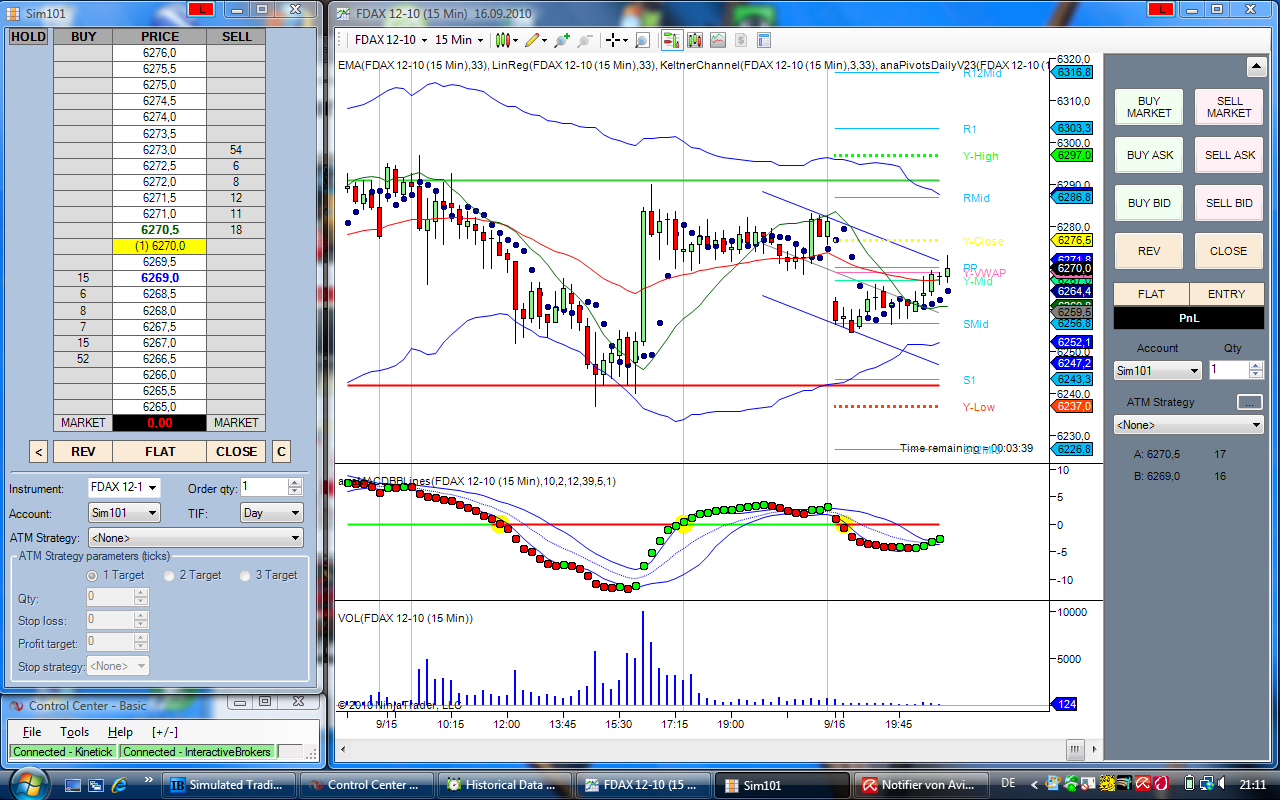Toggle the HOLD header in SuperDOM
1280x800 pixels.
click(28, 37)
